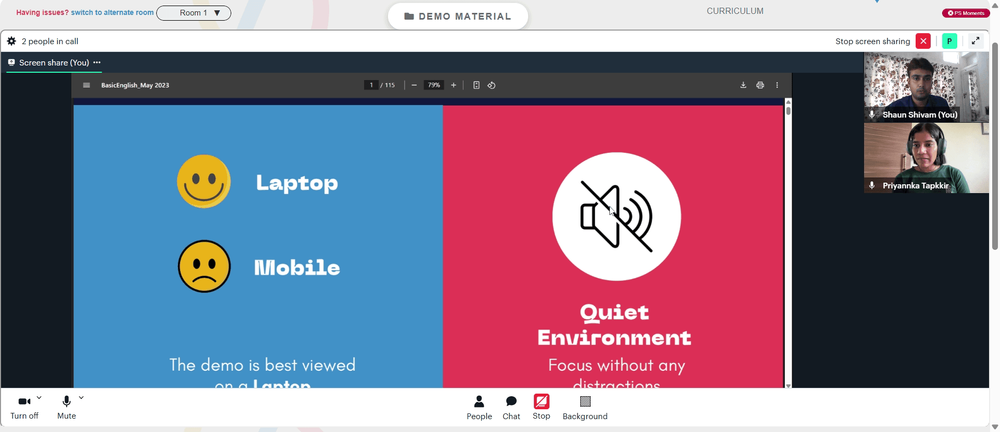Click the Mobile slide heading
Screen dimensions: 1000x432
click(x=297, y=267)
